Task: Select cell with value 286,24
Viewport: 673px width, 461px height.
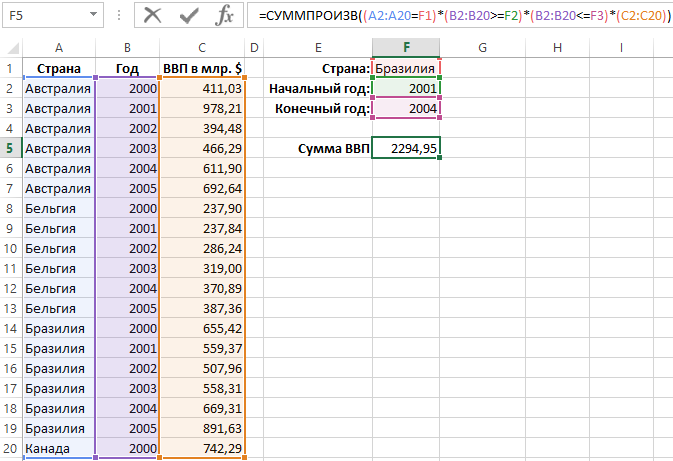Action: click(202, 249)
